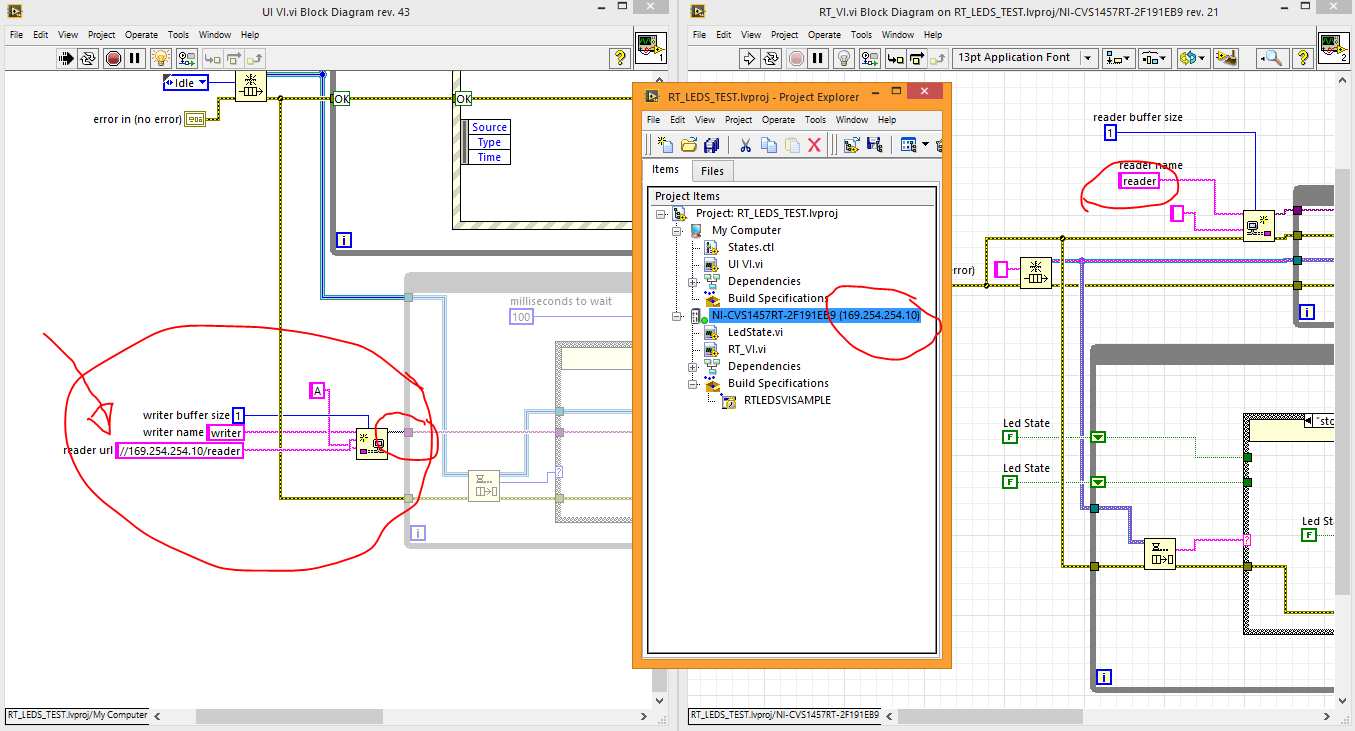1355x731 pixels.
Task: Select RTLEDSVISAMPLE build specification
Action: [787, 400]
